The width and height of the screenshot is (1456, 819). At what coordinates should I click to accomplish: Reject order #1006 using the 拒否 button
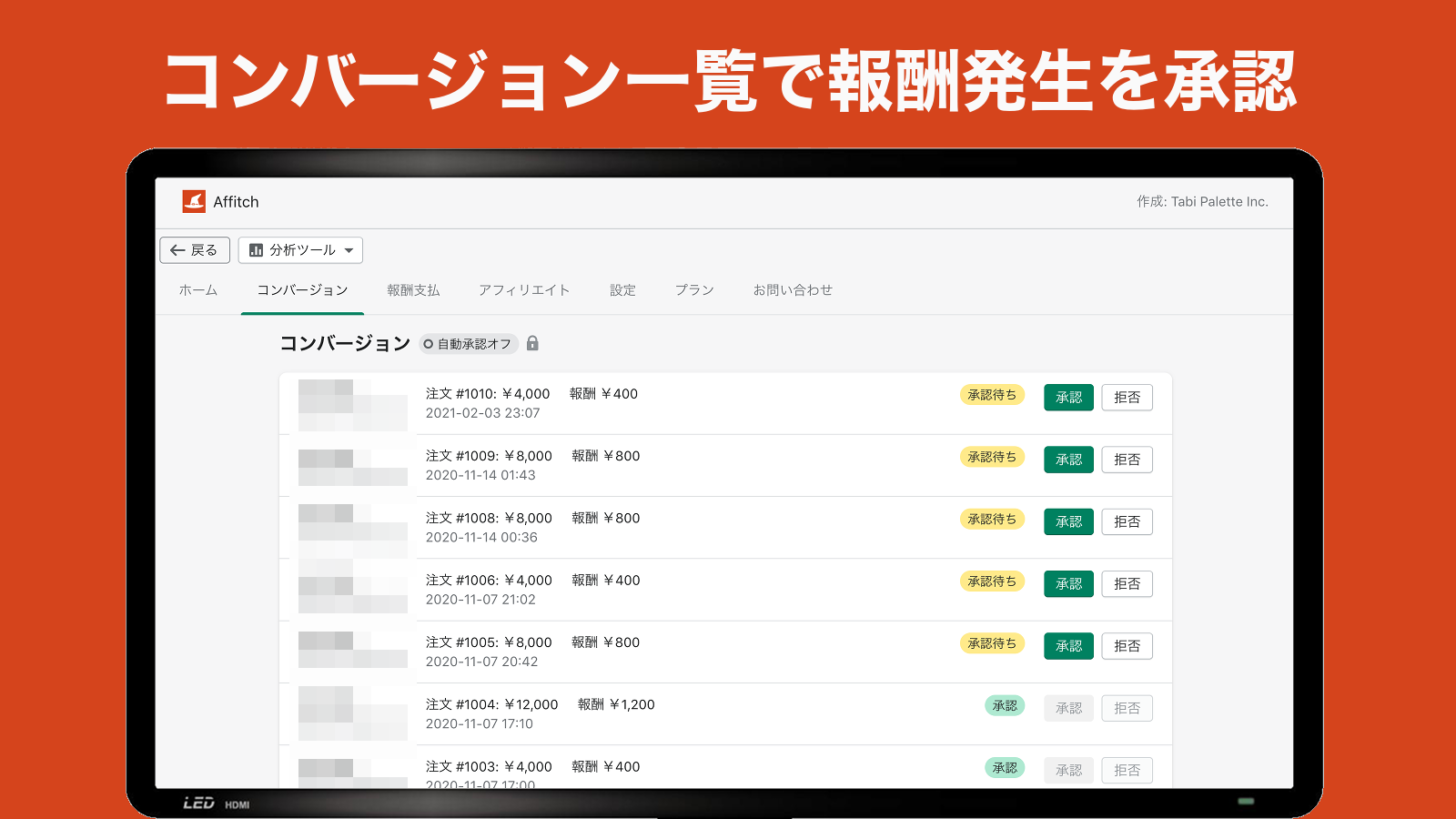(1127, 583)
